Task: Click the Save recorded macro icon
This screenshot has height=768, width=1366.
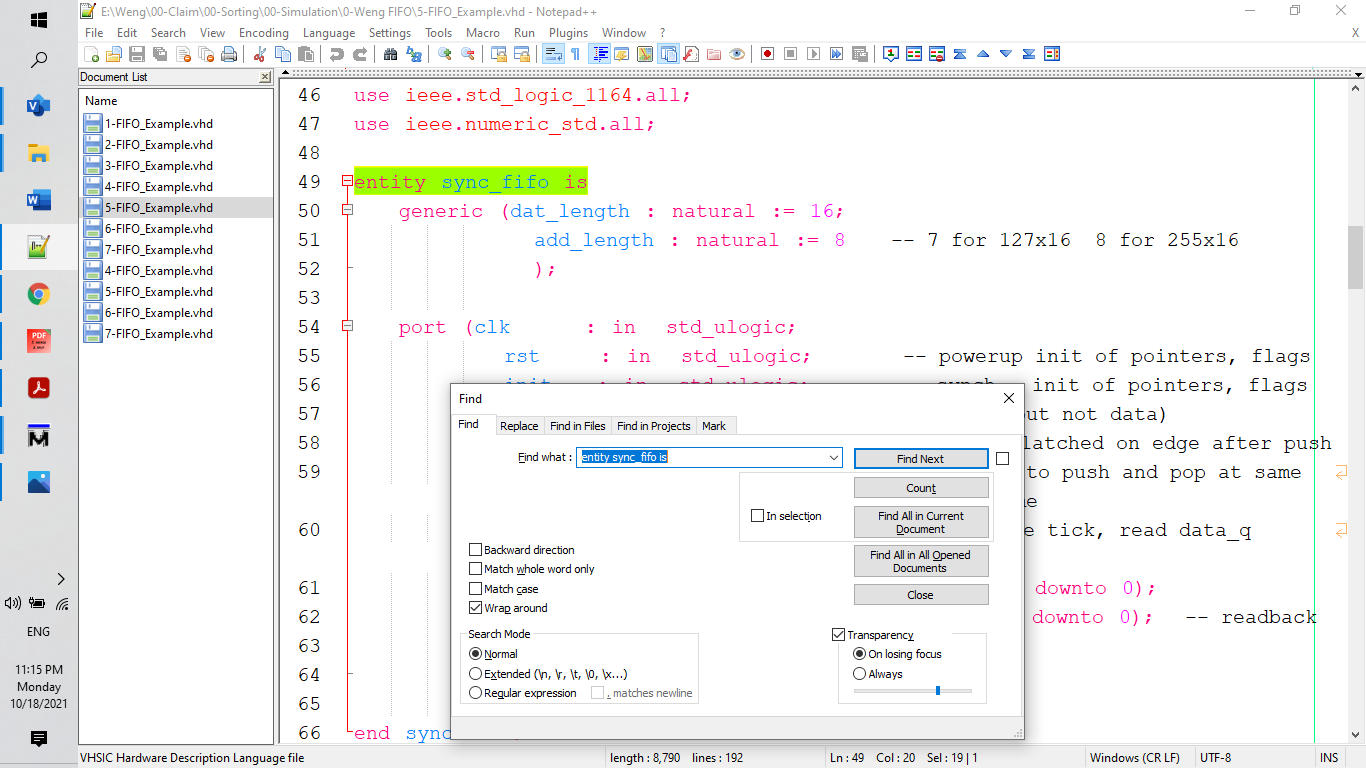Action: click(x=860, y=54)
